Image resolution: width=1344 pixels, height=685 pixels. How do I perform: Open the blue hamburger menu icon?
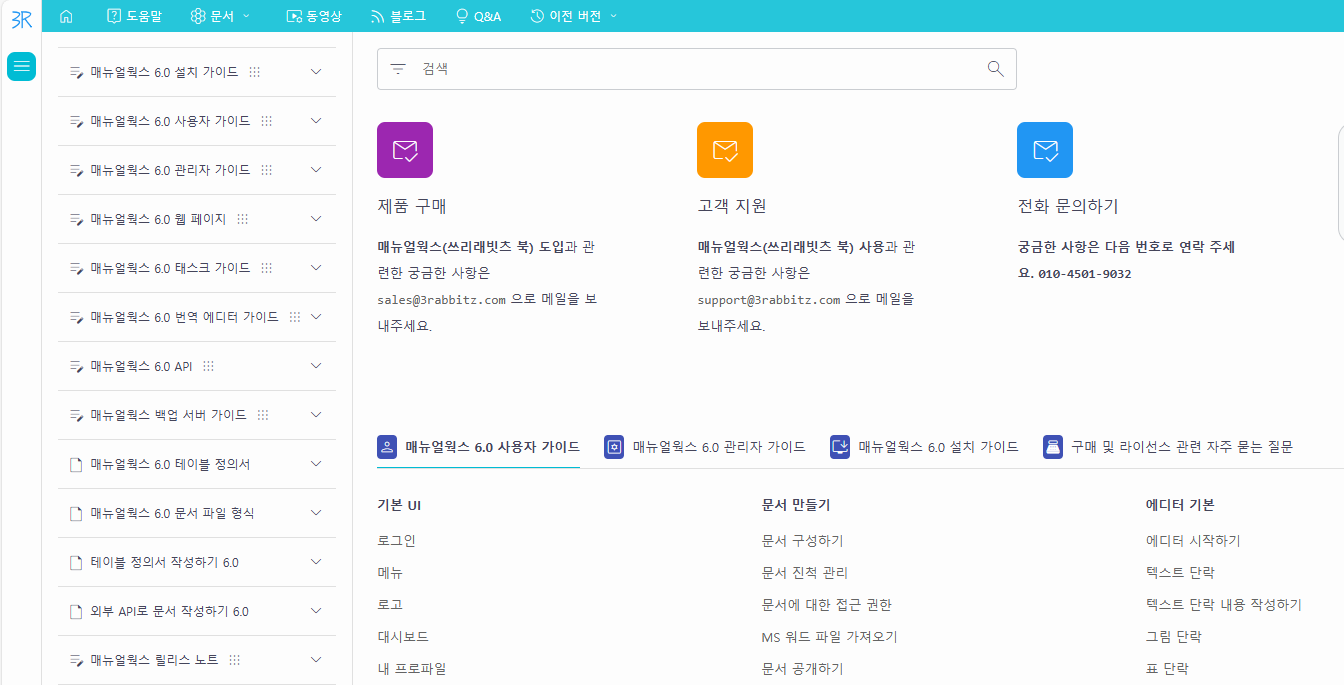tap(21, 66)
